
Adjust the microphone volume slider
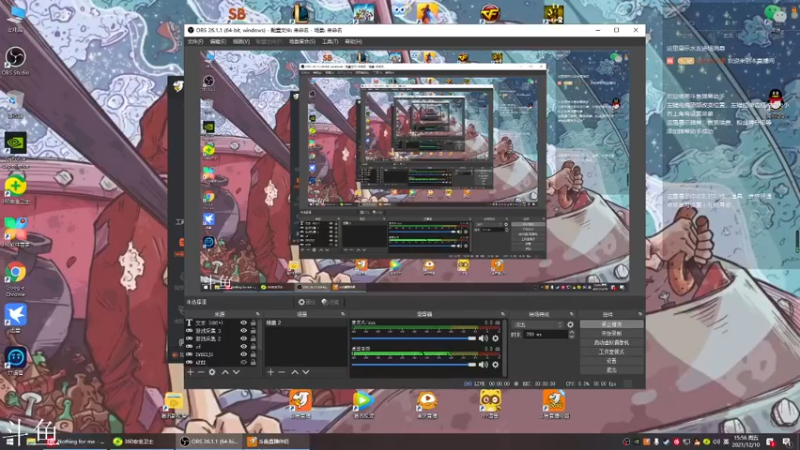pyautogui.click(x=414, y=338)
